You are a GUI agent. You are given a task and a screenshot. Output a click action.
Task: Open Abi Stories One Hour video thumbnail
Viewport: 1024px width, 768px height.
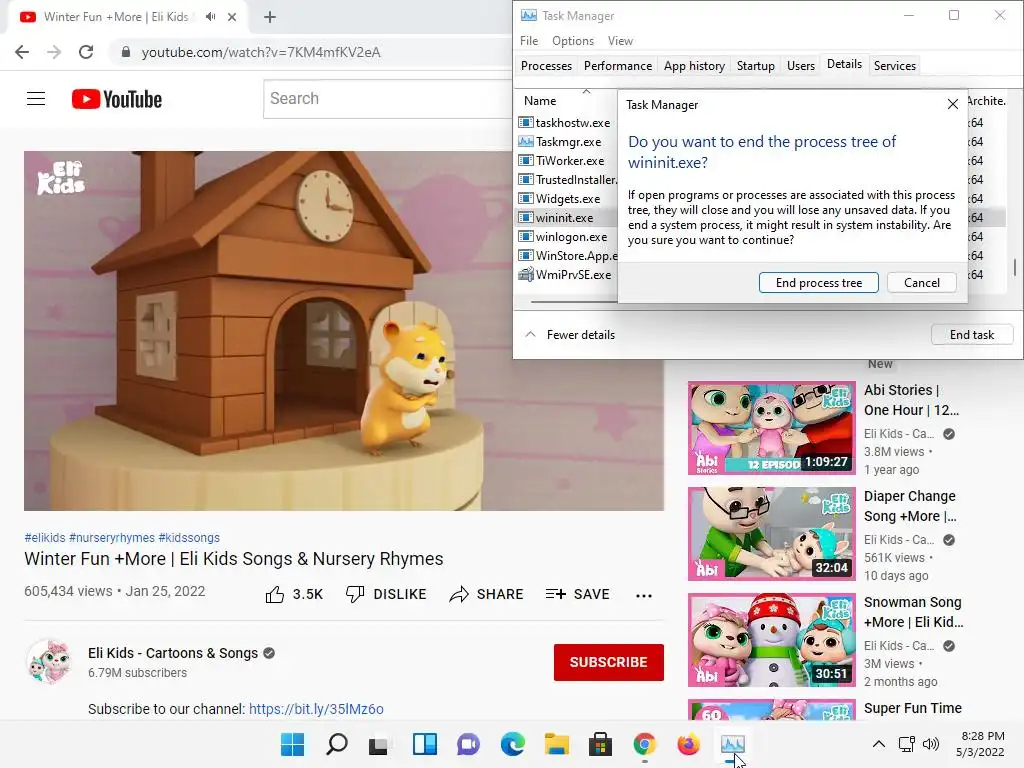(771, 428)
